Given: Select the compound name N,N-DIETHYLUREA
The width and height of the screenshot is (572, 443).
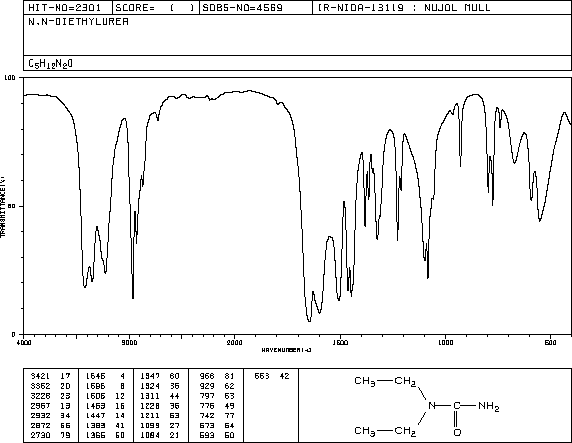Looking at the screenshot, I should click(78, 22).
